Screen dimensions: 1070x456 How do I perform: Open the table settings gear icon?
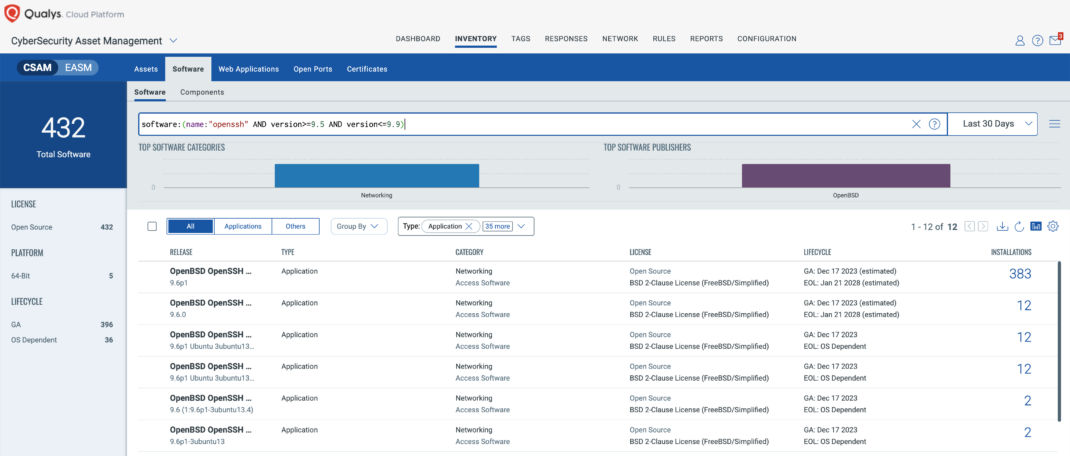[1053, 227]
